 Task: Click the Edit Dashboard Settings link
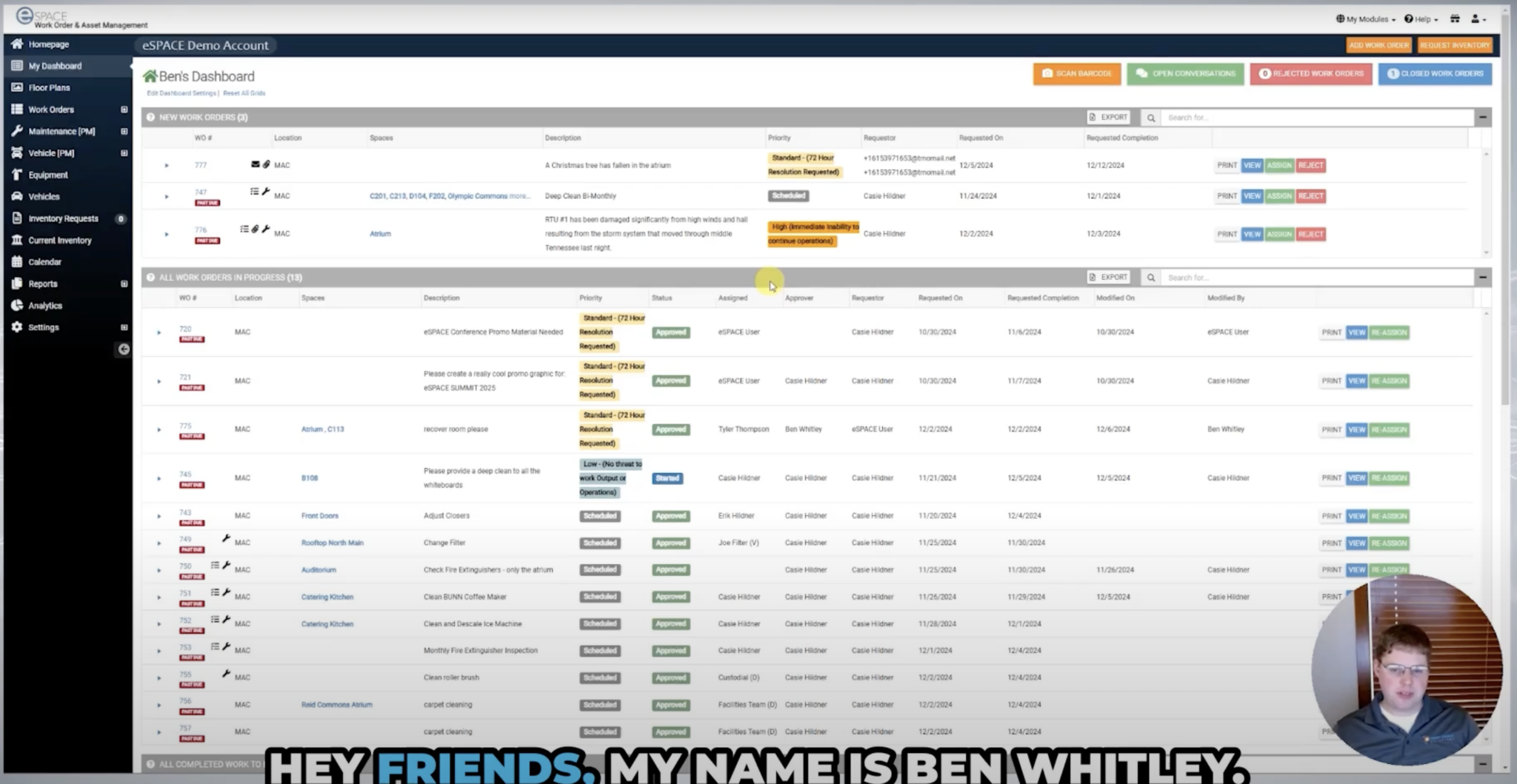pos(181,93)
